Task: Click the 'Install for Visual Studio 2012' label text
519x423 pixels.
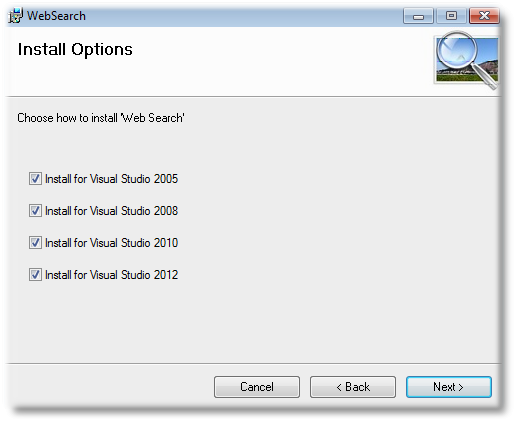Action: click(112, 275)
